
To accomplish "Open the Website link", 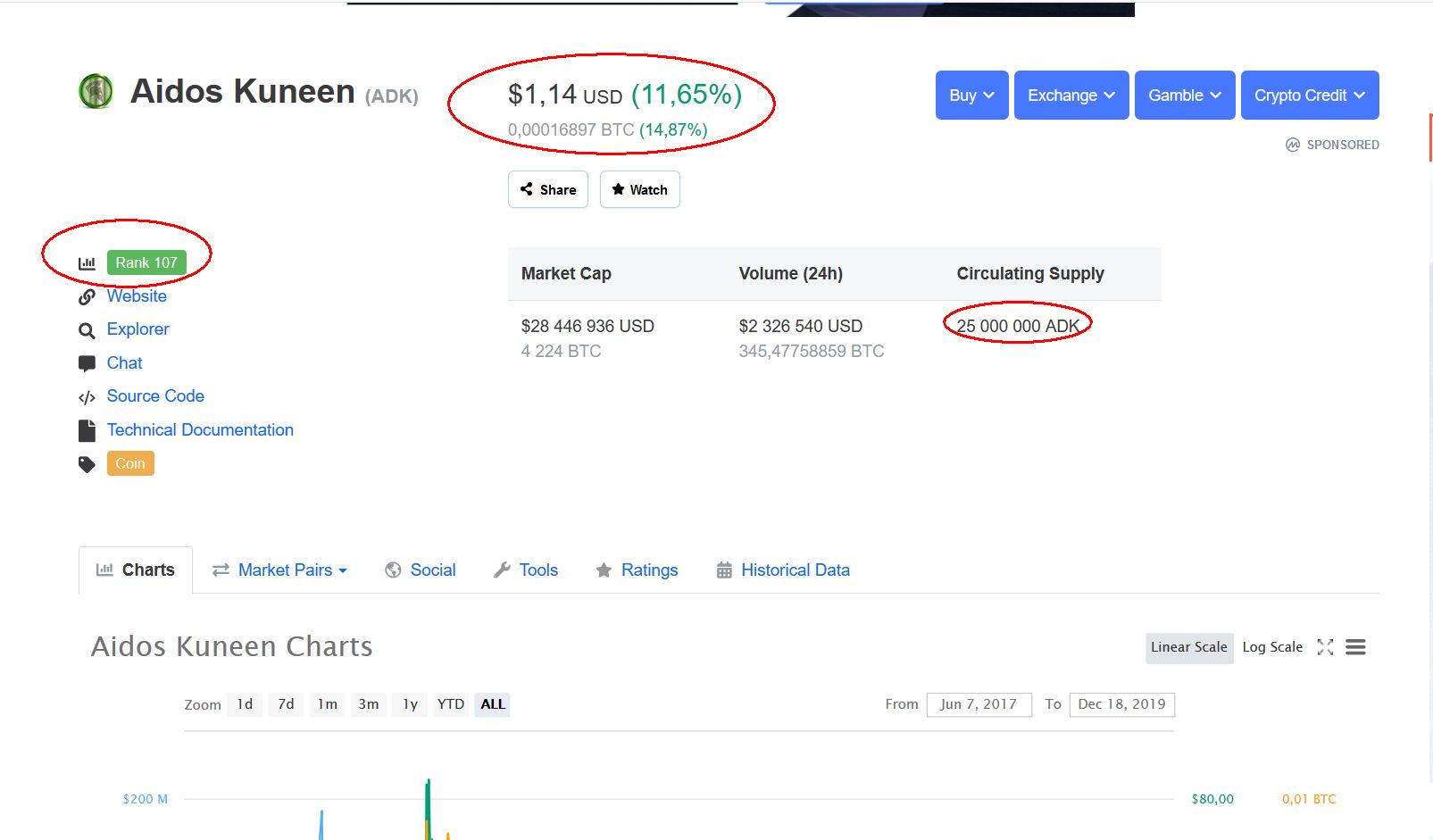I will 137,295.
